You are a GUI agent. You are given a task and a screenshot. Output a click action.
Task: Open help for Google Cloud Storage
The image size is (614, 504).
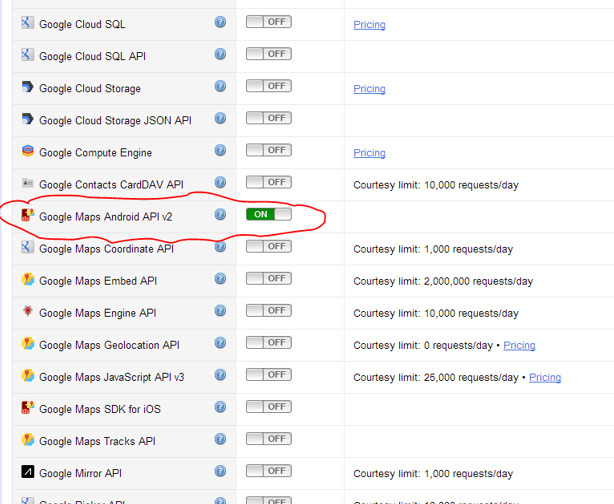pos(220,86)
